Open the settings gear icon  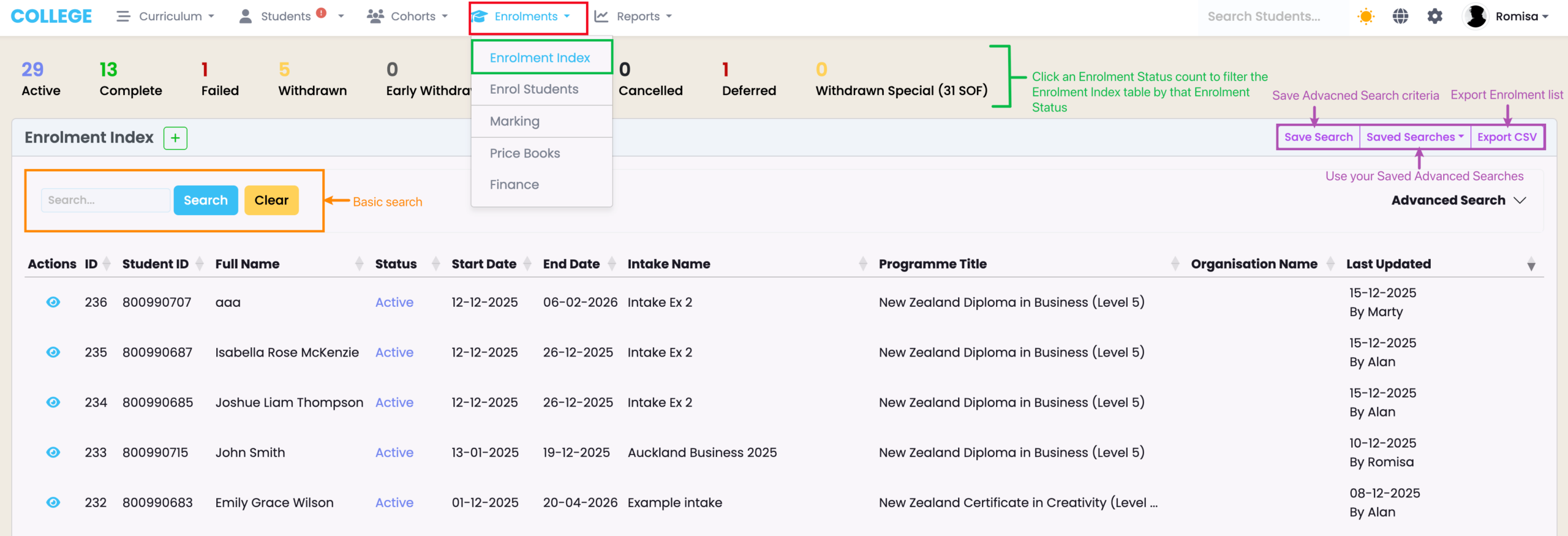point(1434,17)
